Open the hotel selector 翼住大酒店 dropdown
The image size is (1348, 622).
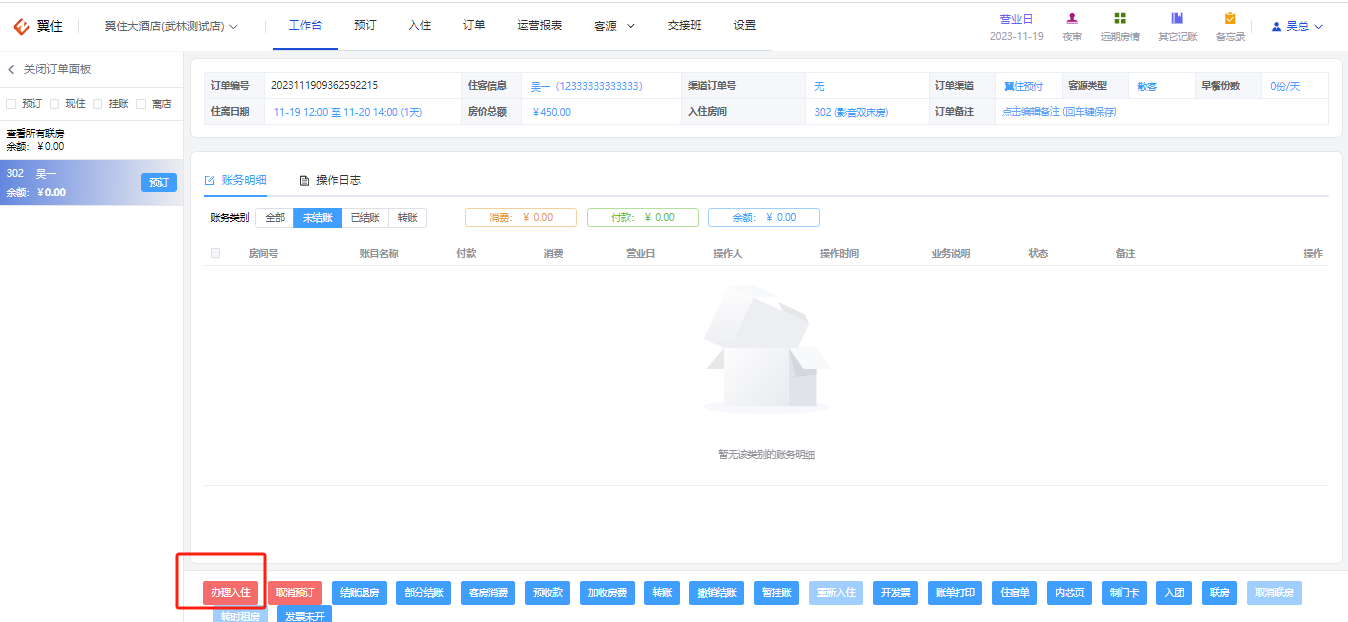(171, 26)
